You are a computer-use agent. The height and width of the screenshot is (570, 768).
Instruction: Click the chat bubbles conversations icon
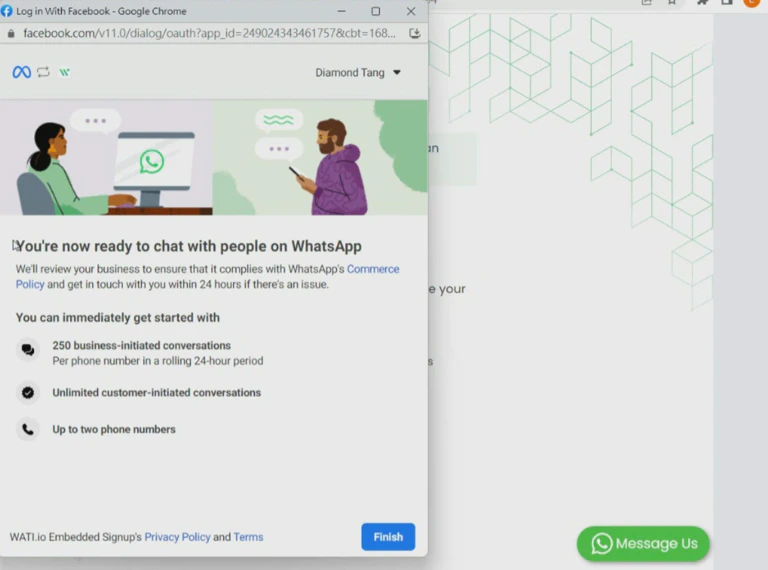point(28,350)
